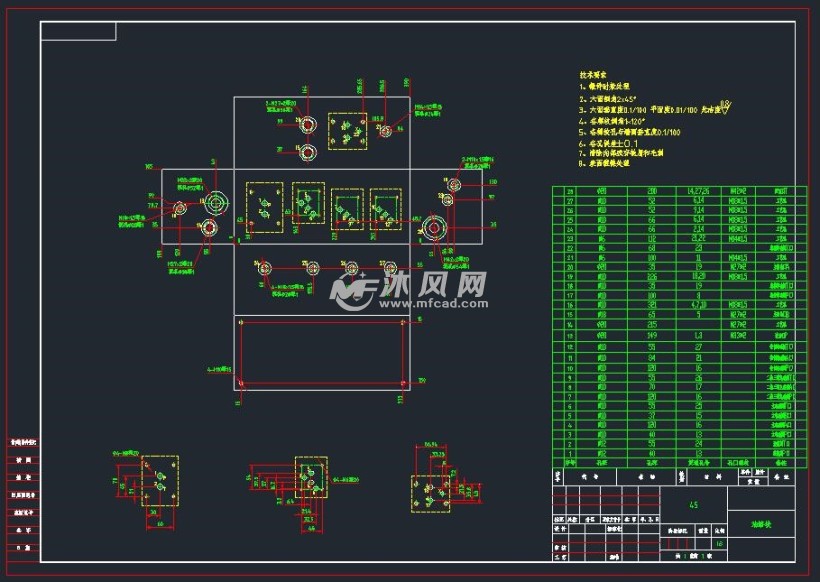
Task: Click the quantity value 18 in title block
Action: point(720,542)
